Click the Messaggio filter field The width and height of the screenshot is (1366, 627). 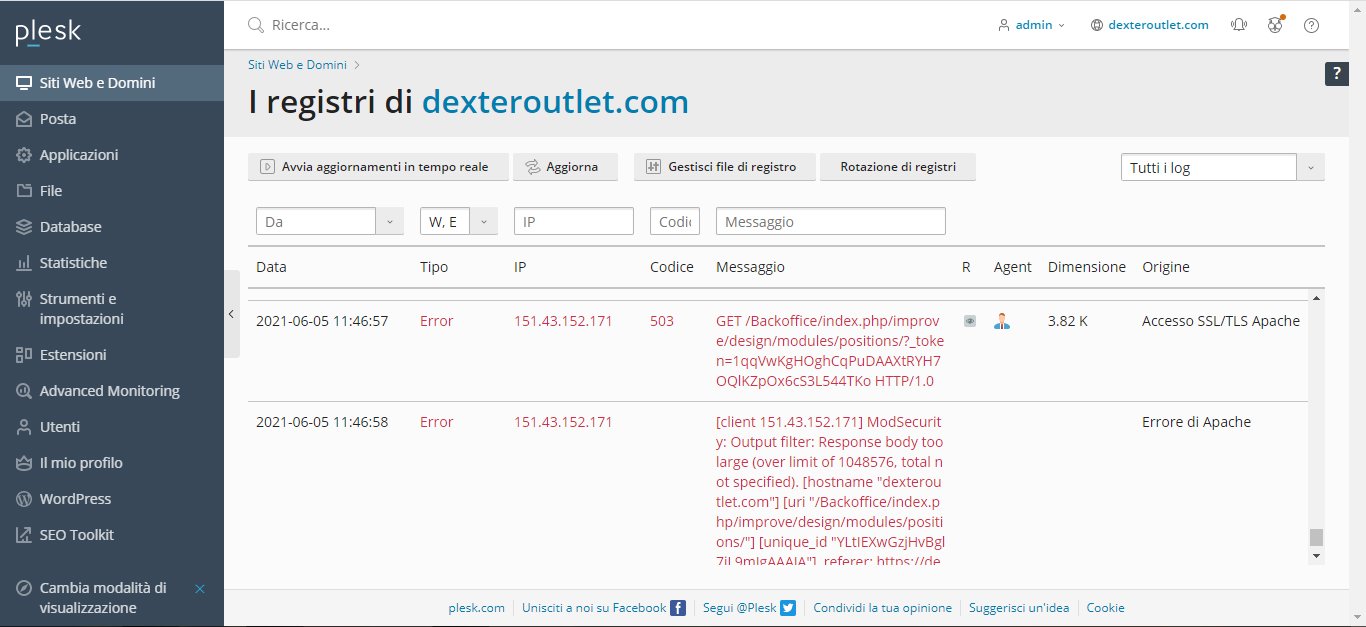(x=831, y=221)
